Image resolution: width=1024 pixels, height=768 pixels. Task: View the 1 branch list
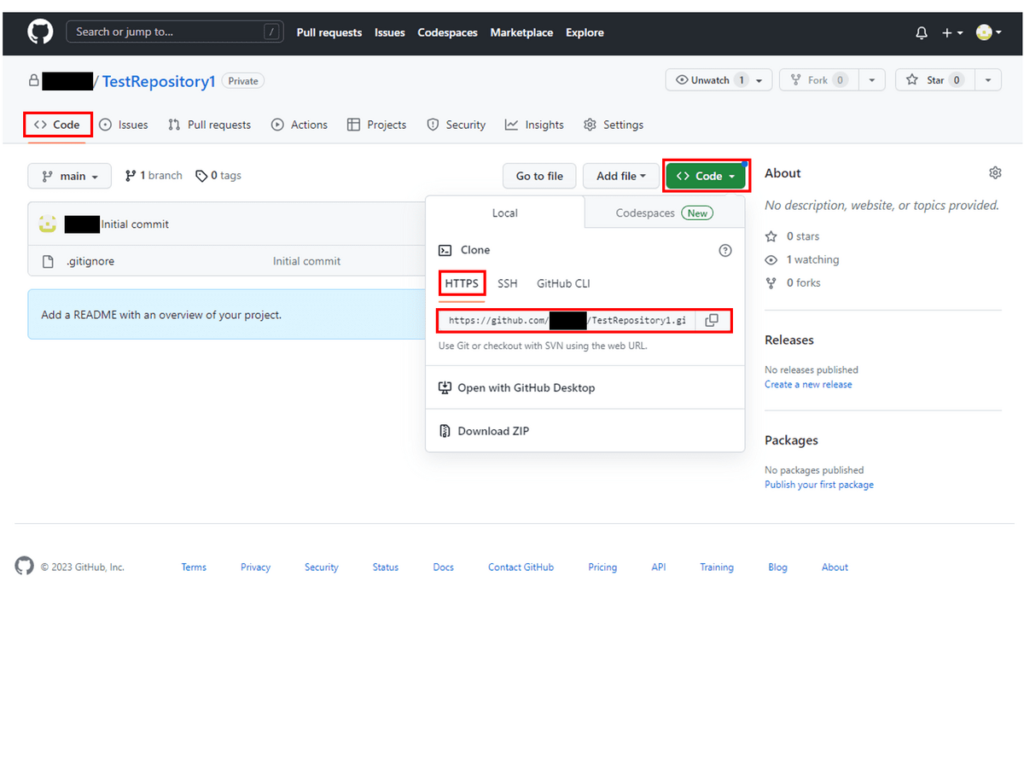coord(153,175)
